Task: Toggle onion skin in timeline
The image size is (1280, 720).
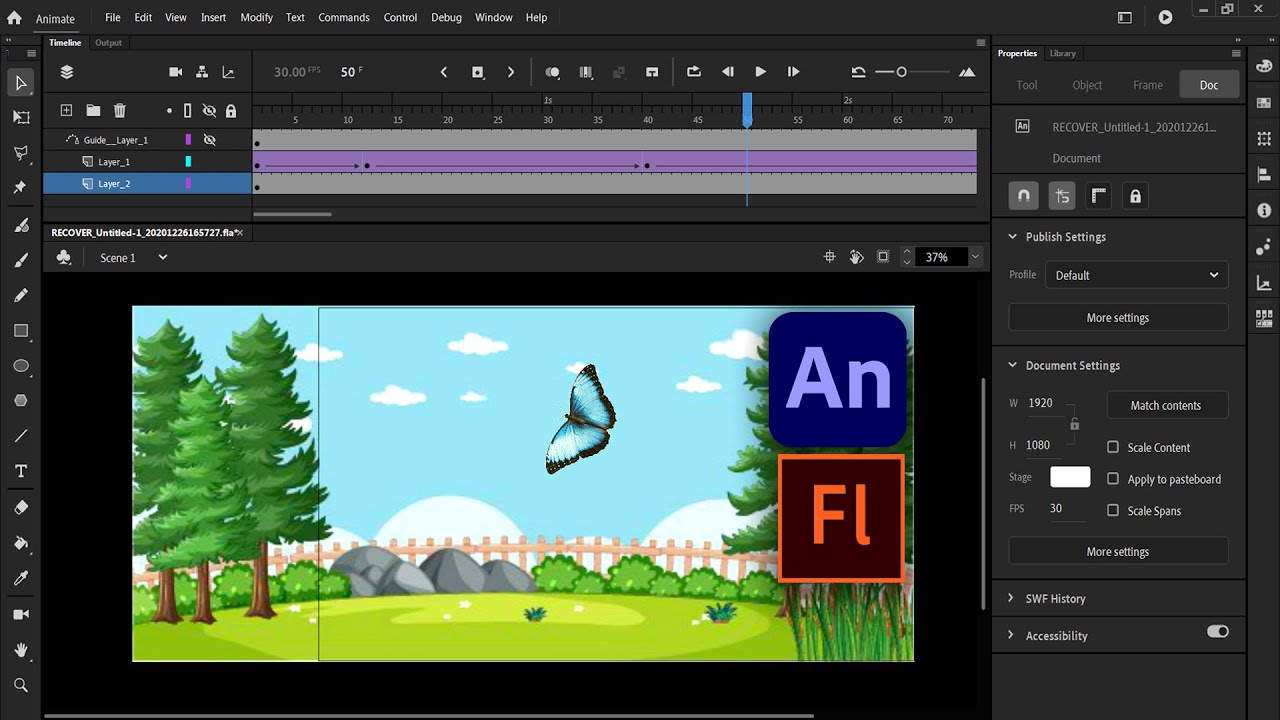Action: click(552, 72)
